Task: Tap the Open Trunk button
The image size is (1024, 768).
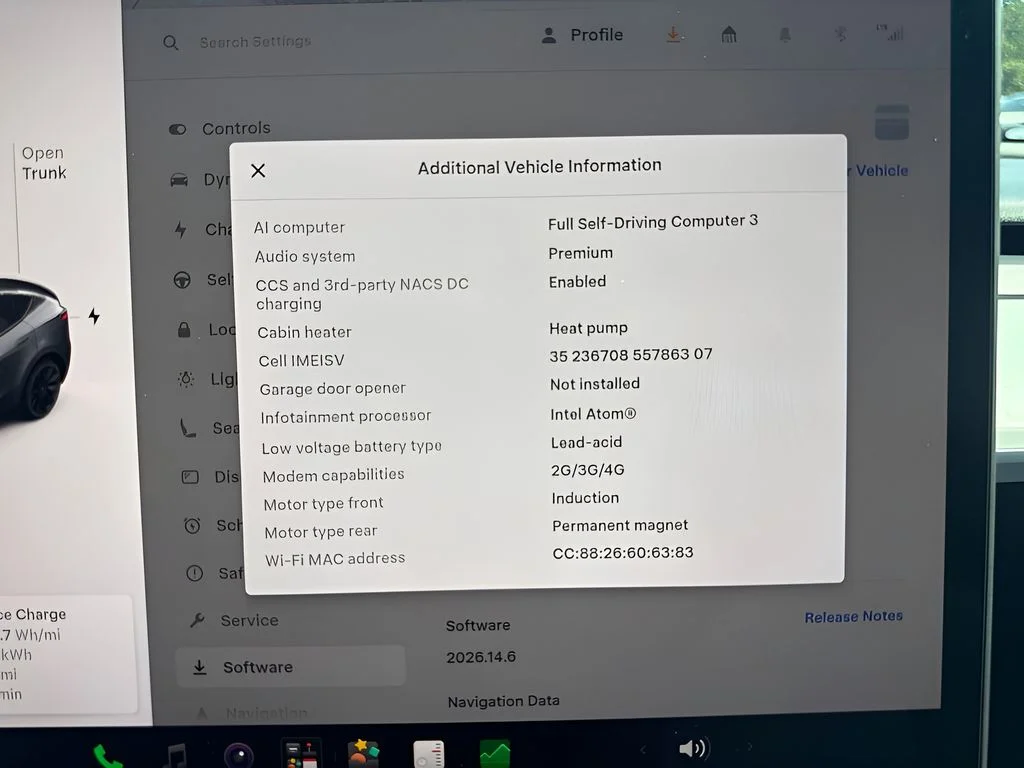Action: point(44,163)
